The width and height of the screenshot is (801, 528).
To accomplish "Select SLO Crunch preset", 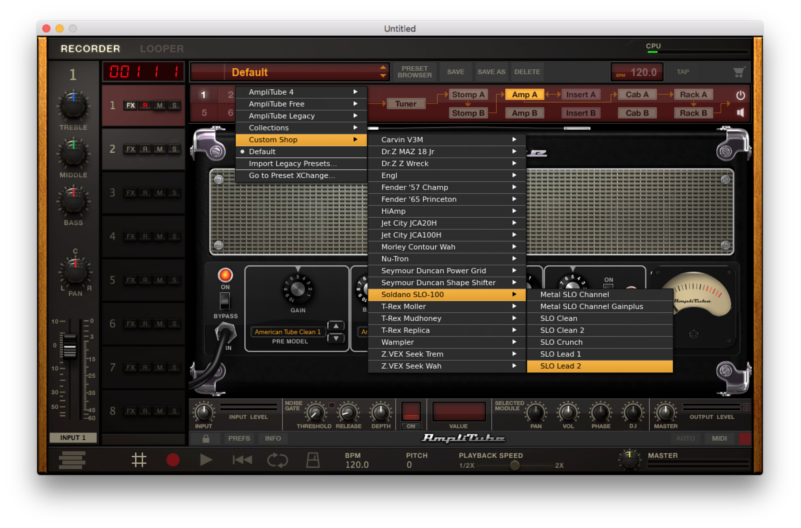I will pyautogui.click(x=600, y=342).
